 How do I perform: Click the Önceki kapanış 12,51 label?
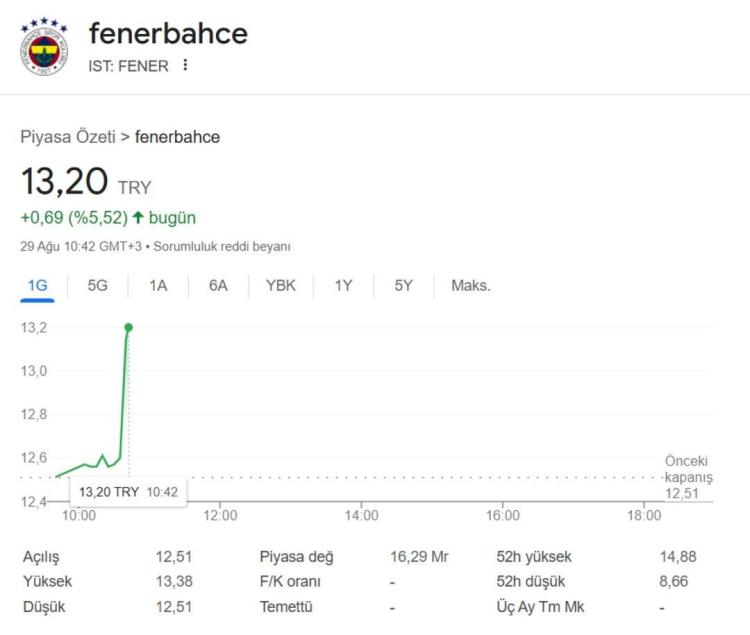coord(688,477)
